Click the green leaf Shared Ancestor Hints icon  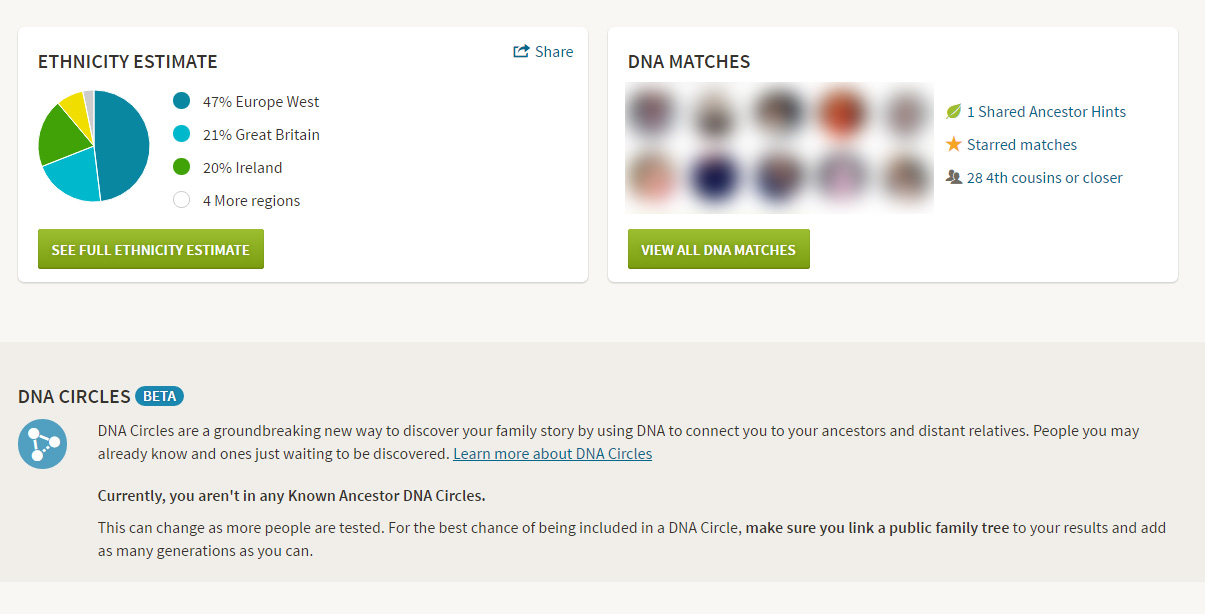click(952, 111)
